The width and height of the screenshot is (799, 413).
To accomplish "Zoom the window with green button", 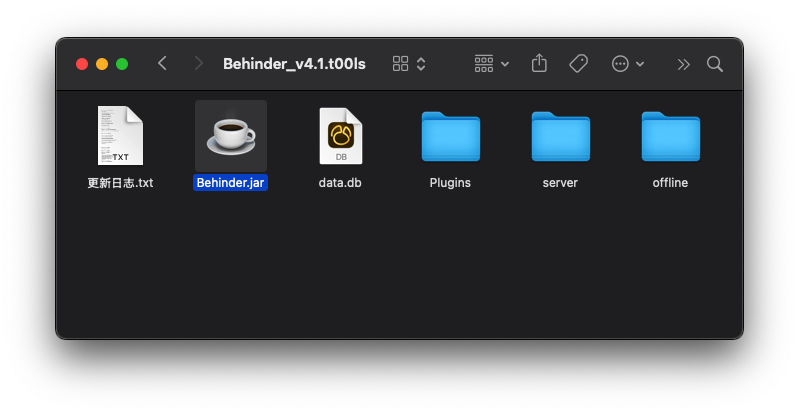I will (122, 64).
